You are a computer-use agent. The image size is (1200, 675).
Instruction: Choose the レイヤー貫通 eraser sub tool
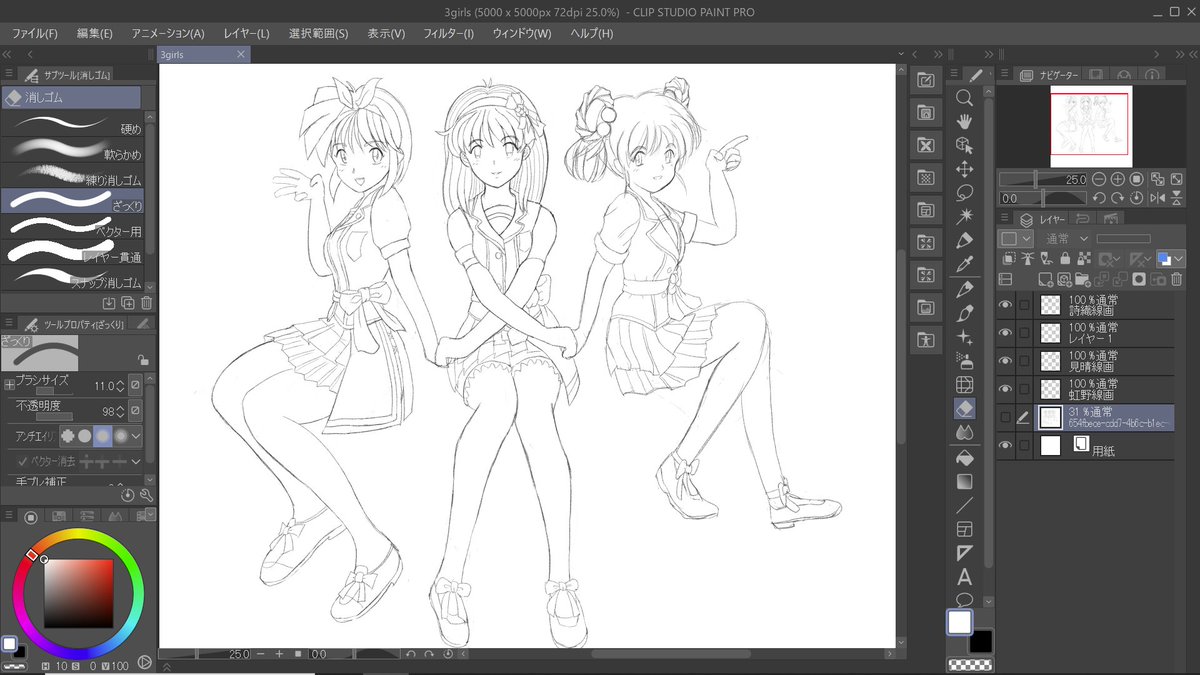72,253
